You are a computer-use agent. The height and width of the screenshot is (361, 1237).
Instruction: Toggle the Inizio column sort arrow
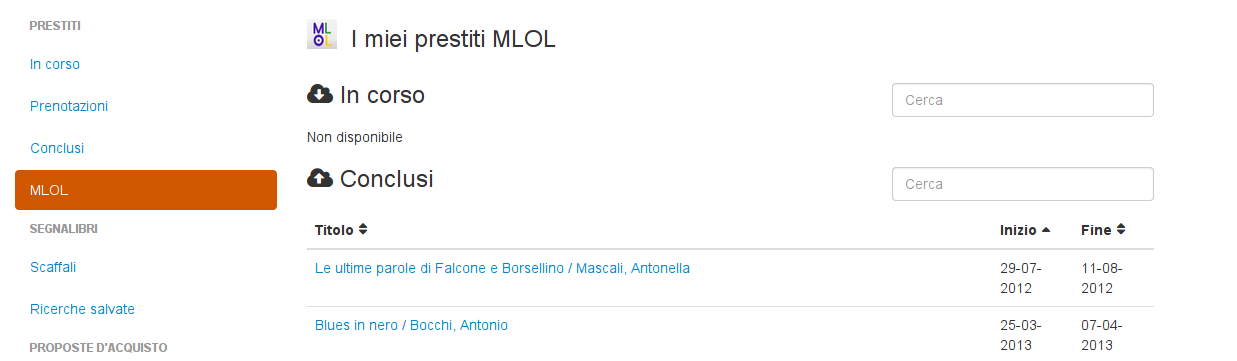point(1046,230)
